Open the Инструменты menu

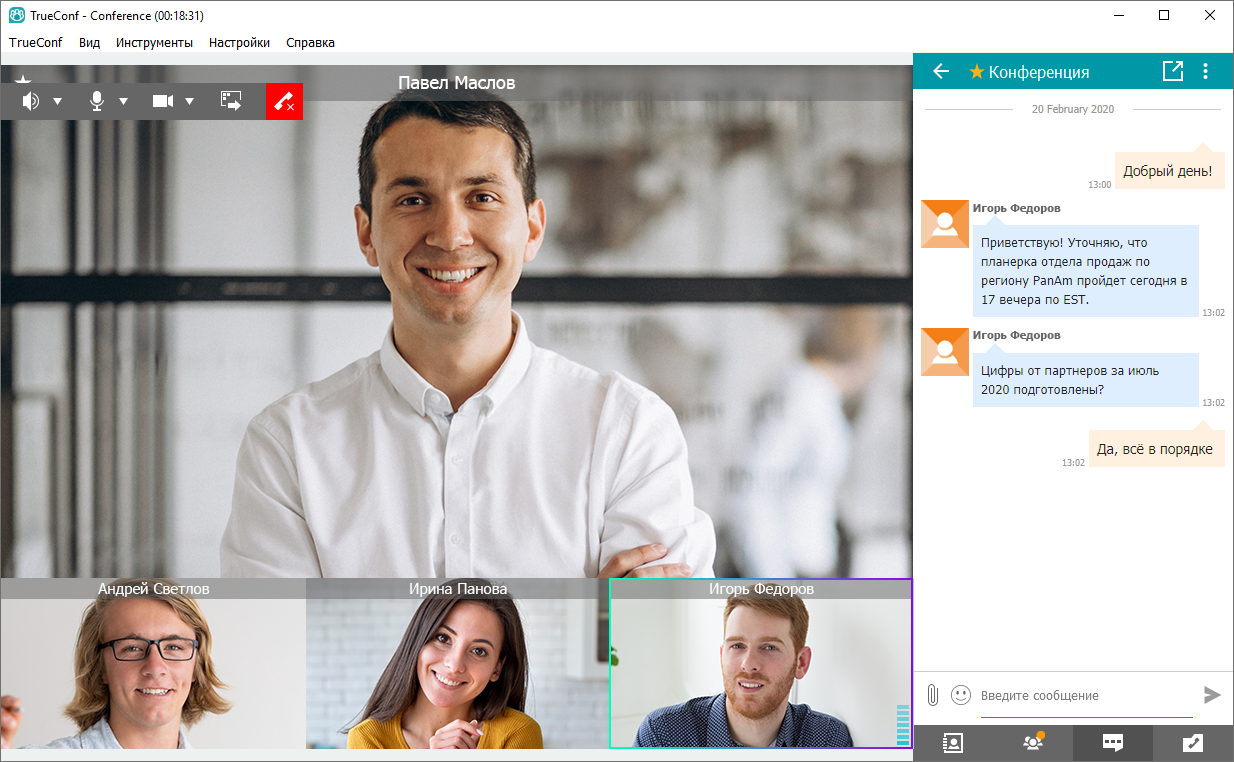154,43
